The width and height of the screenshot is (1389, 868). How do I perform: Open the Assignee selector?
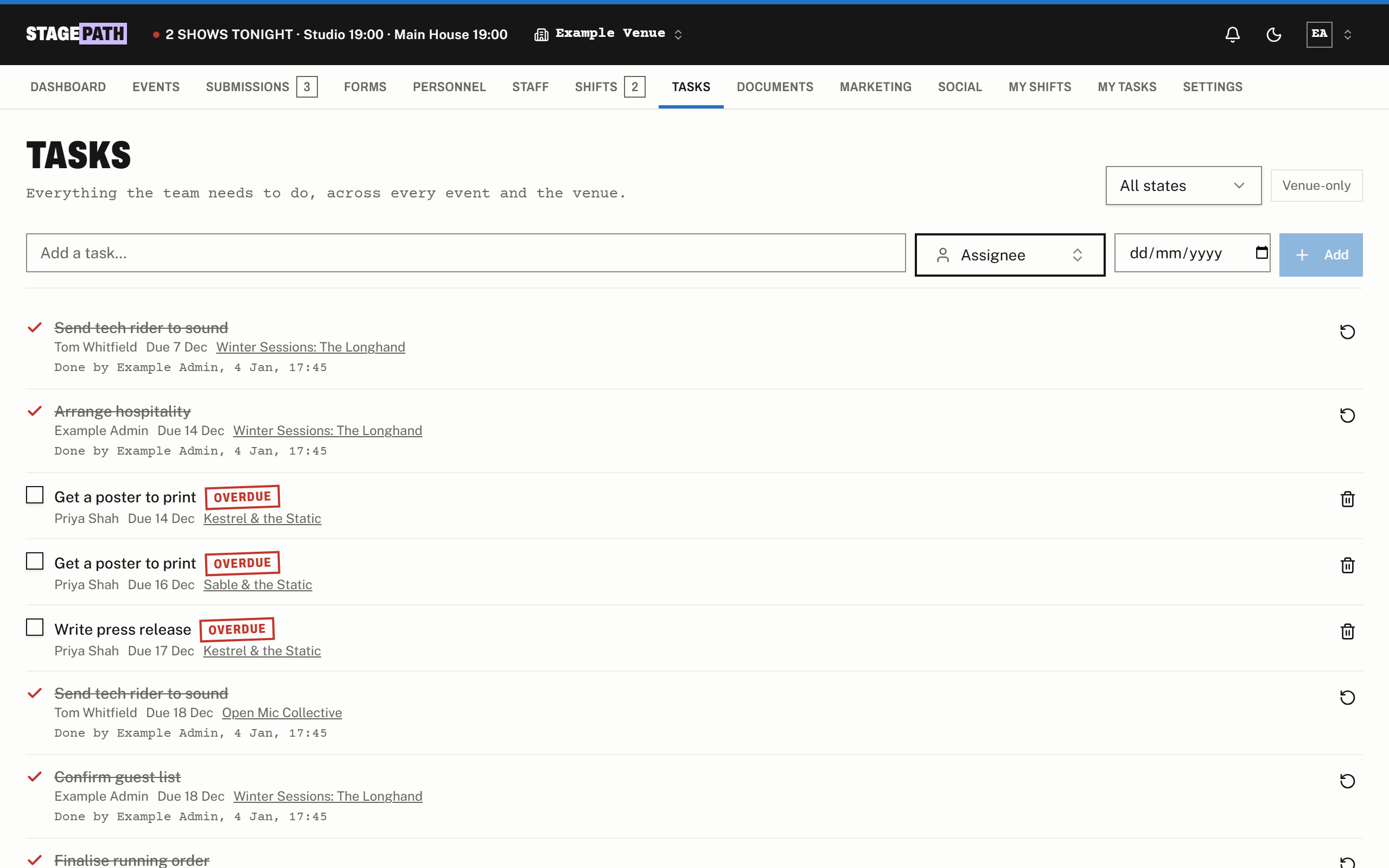click(1010, 255)
